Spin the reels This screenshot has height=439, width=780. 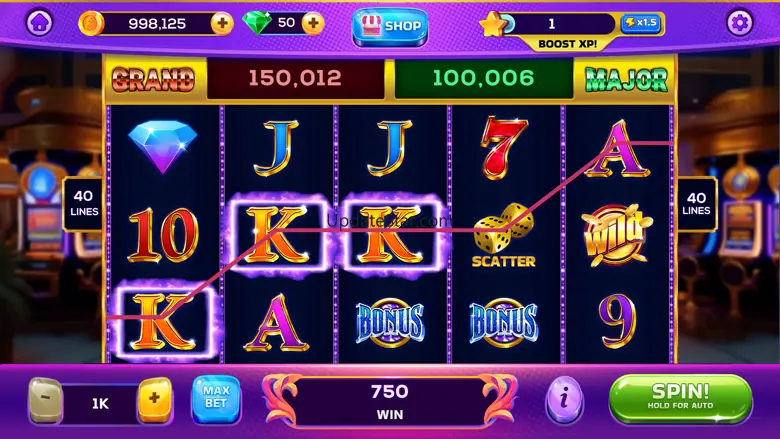coord(680,398)
